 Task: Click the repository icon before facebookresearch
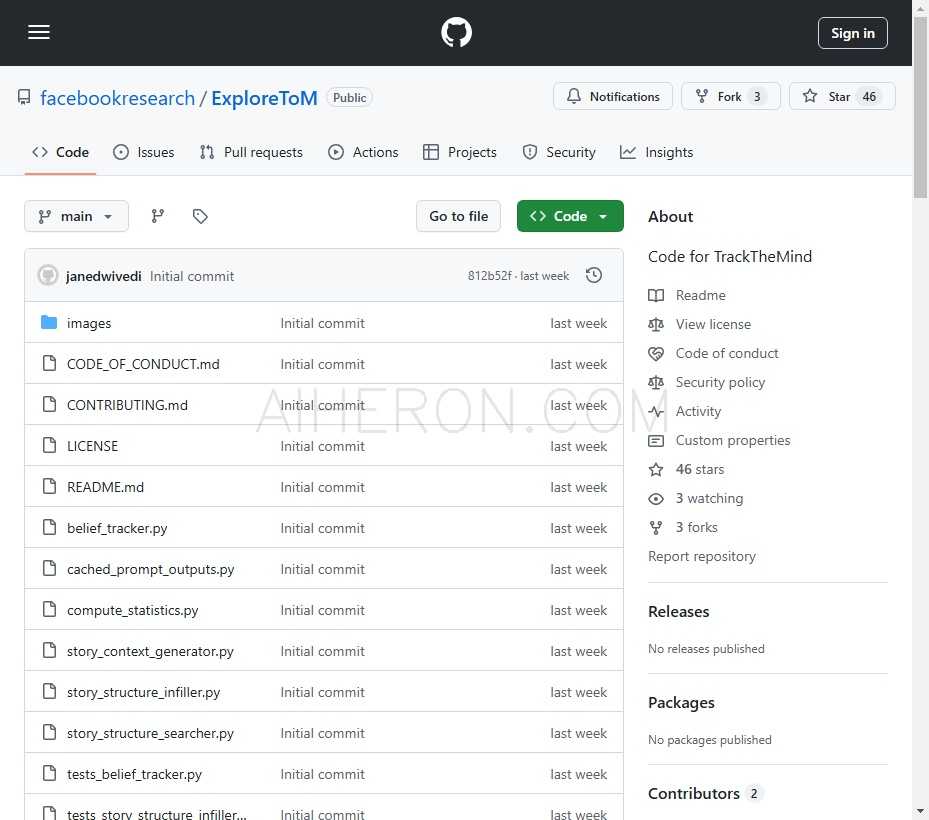tap(24, 97)
